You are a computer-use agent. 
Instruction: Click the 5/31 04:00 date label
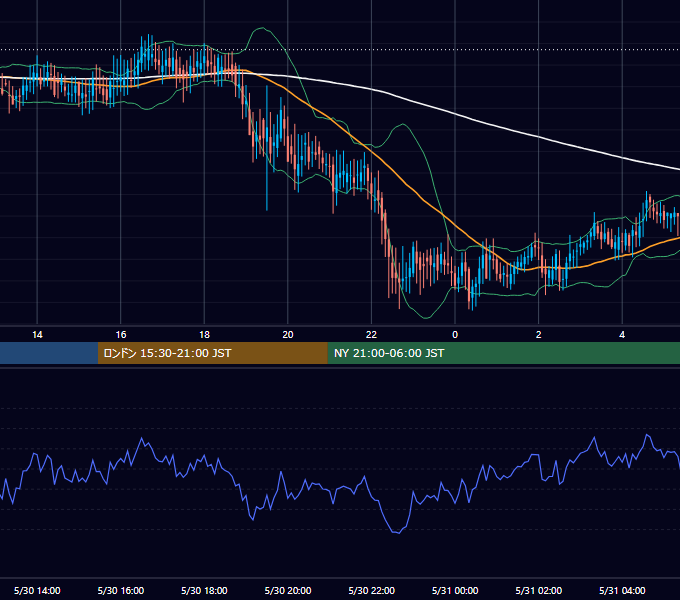[622, 590]
